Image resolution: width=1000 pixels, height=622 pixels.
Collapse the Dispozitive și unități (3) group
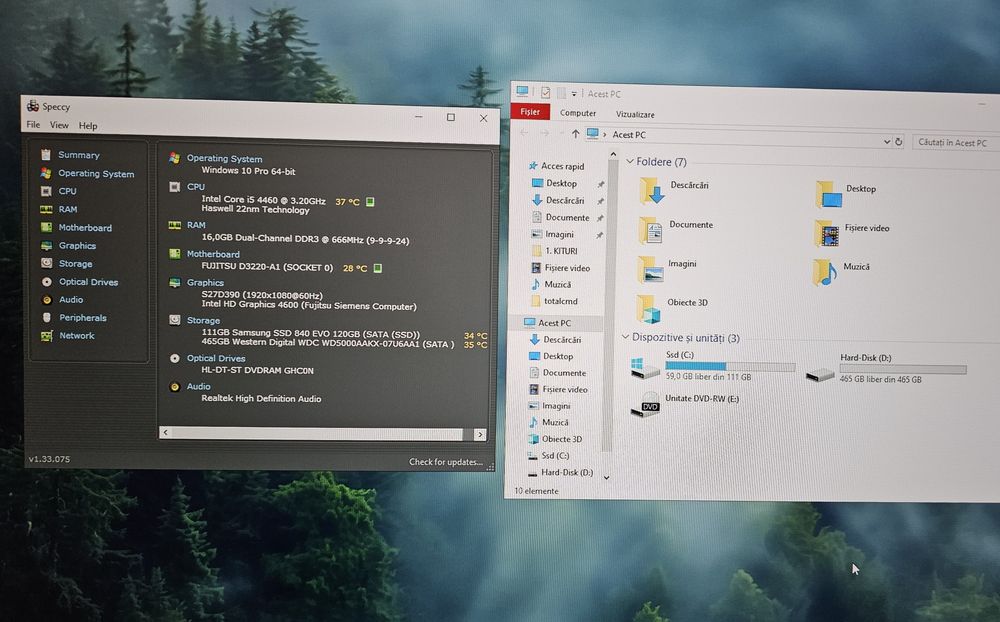coord(625,337)
